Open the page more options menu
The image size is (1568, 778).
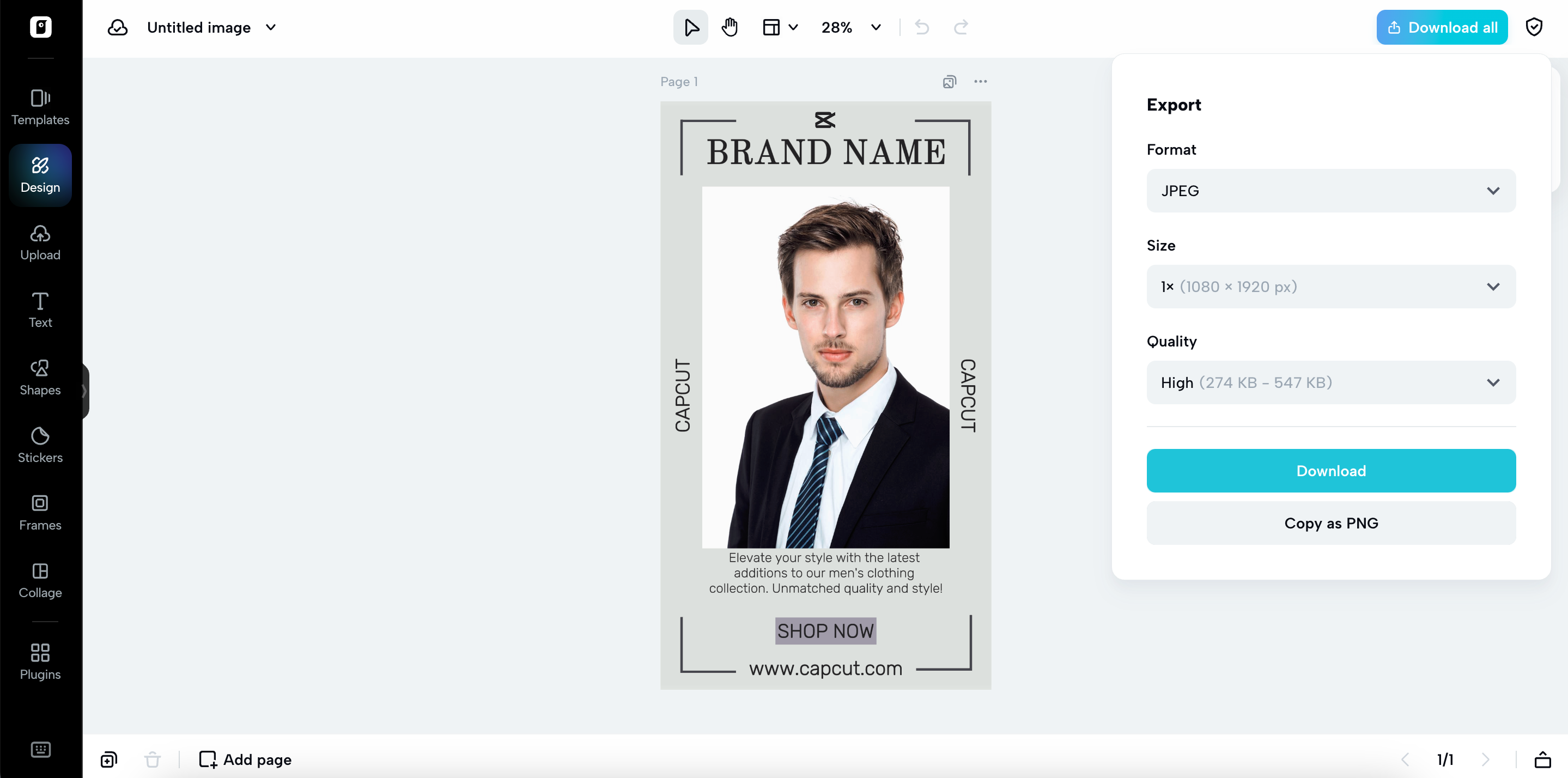pos(980,82)
